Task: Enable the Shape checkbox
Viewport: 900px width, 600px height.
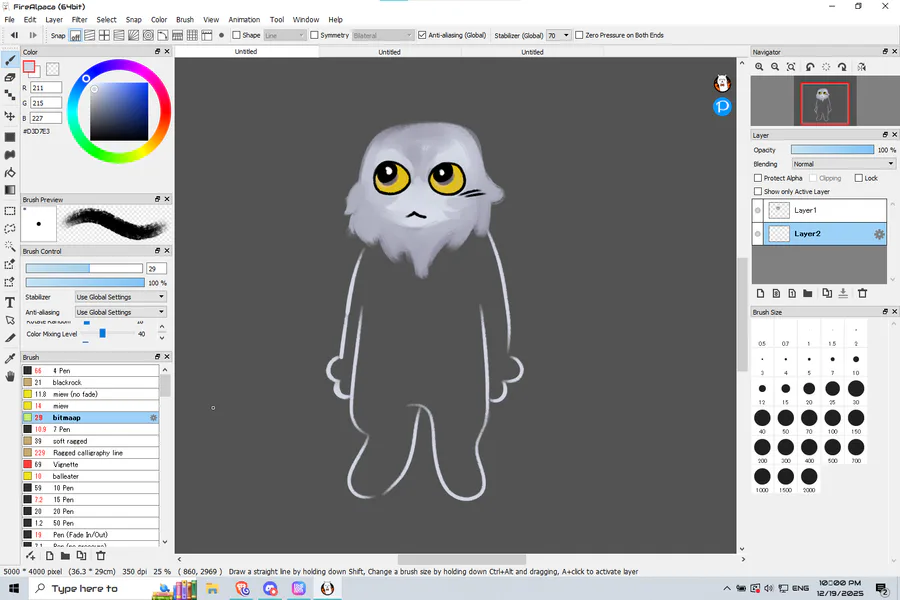Action: (236, 35)
